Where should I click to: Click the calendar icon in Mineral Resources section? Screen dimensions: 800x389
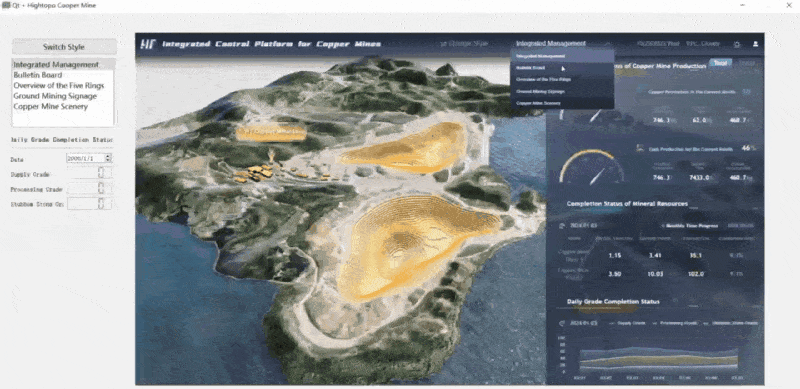pyautogui.click(x=561, y=225)
